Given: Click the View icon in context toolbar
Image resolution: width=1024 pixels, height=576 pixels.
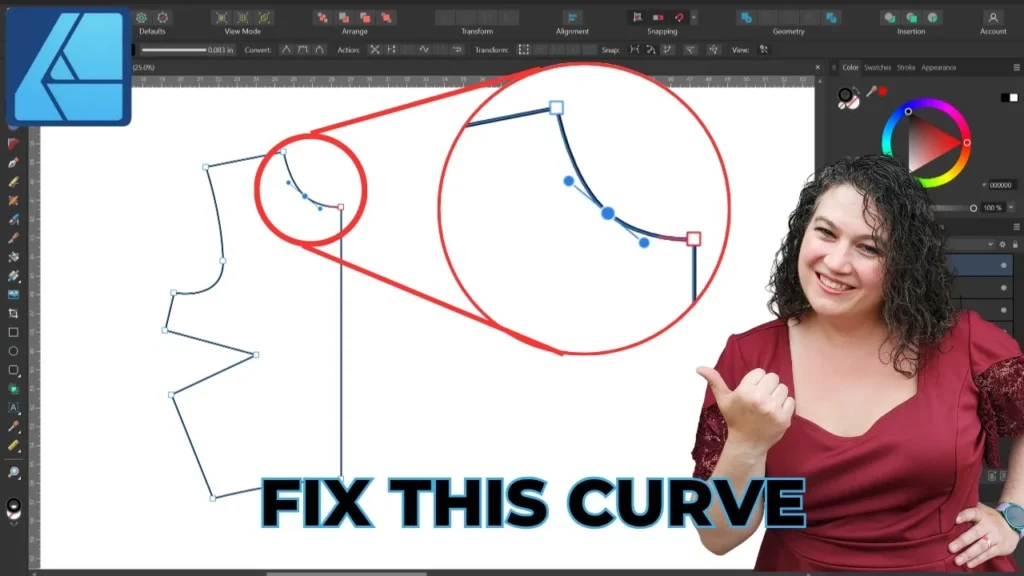Looking at the screenshot, I should pyautogui.click(x=763, y=50).
